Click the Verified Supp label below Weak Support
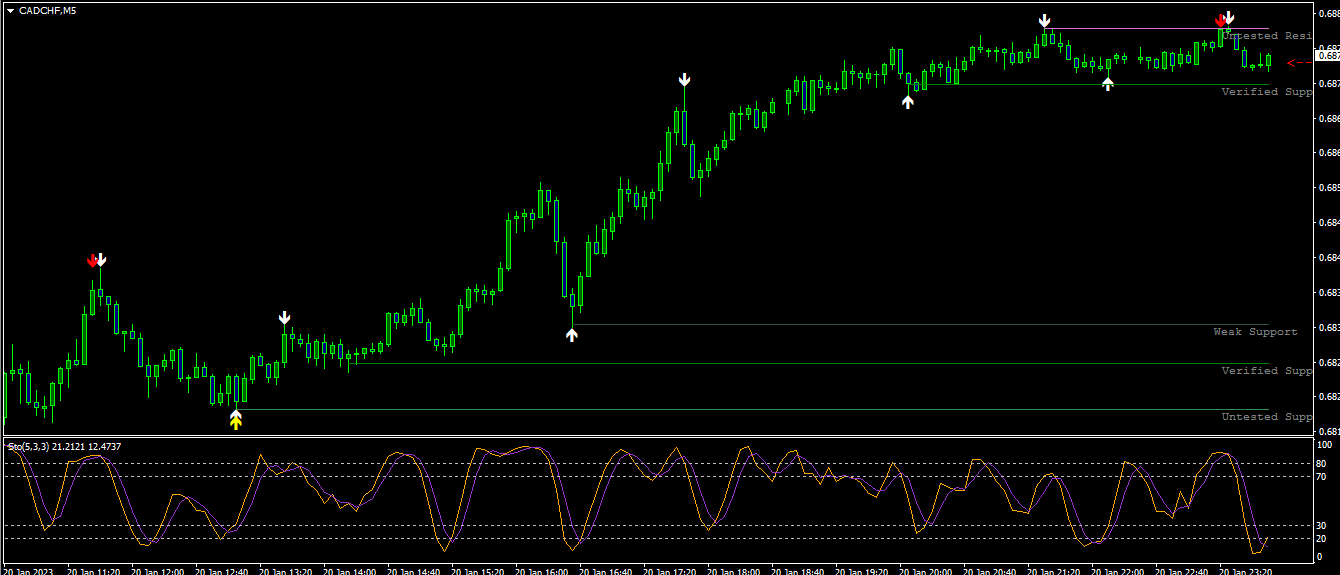Screen dimensions: 1340x575 [1266, 371]
